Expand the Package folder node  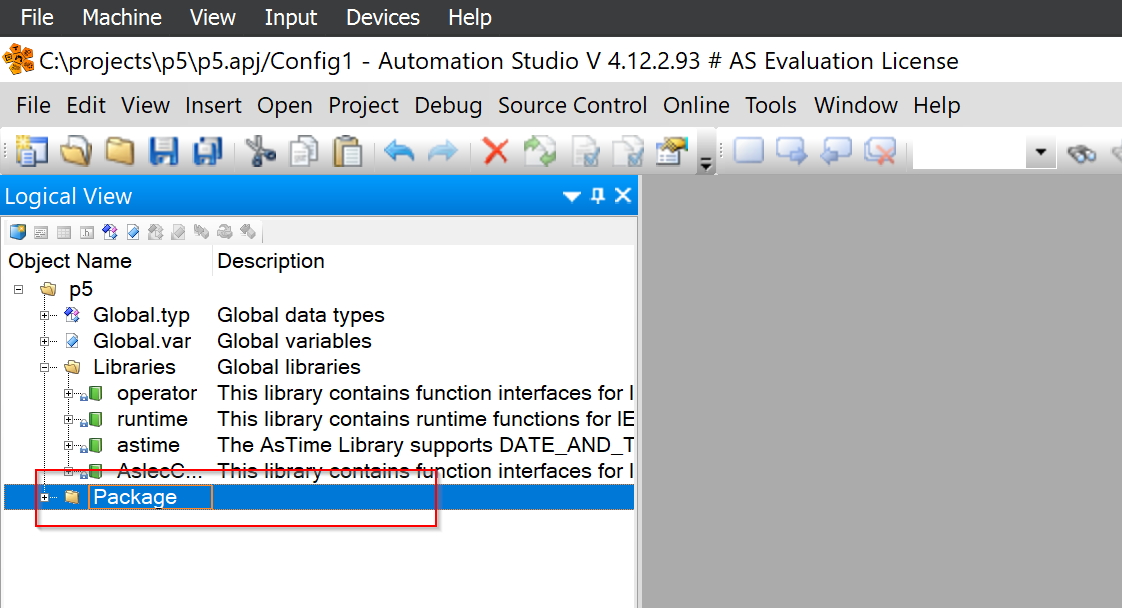44,497
